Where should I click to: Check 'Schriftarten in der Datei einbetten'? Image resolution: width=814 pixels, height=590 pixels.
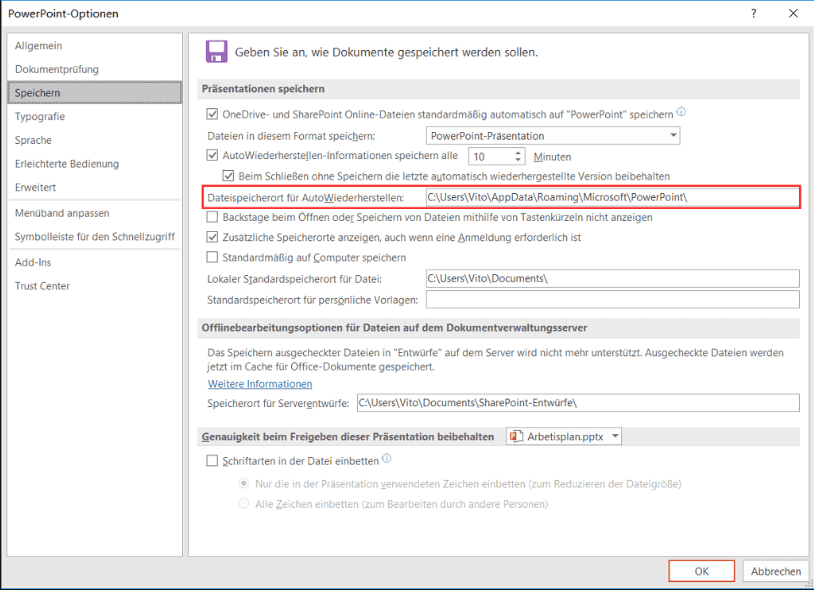212,460
